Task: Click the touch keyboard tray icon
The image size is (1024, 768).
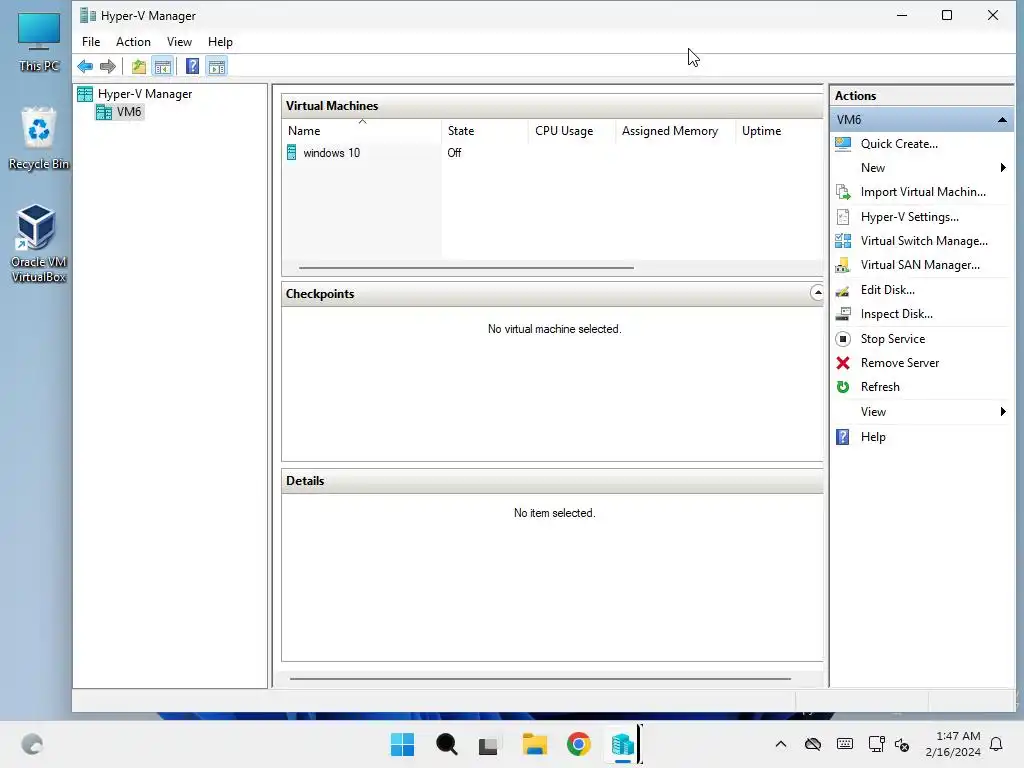Action: coord(844,744)
